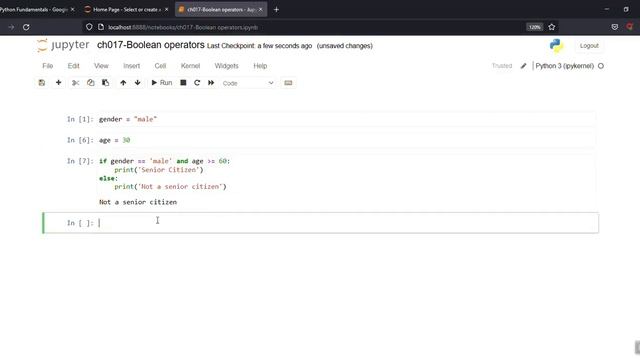
Task: Click the Last Checkpoint text
Action: coord(260,46)
